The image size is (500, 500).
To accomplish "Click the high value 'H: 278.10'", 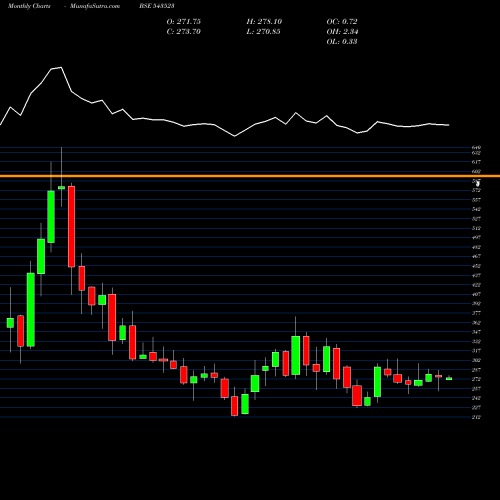I will (264, 22).
